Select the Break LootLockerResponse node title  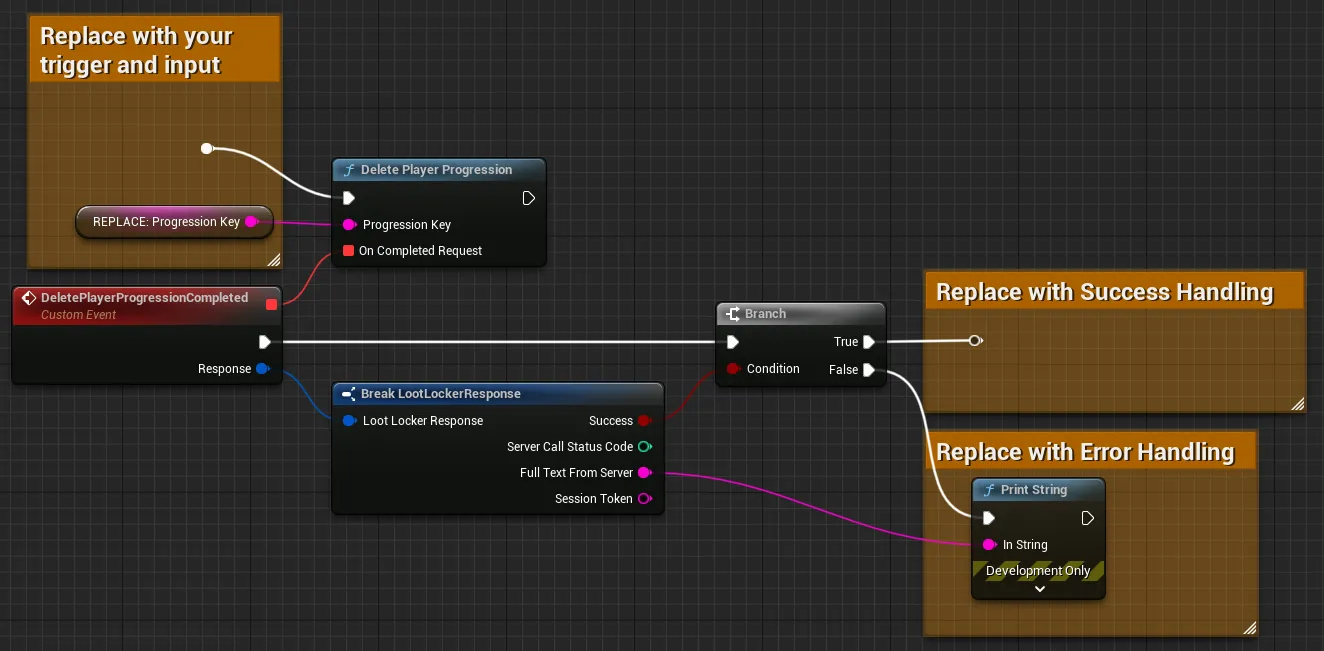(x=441, y=394)
